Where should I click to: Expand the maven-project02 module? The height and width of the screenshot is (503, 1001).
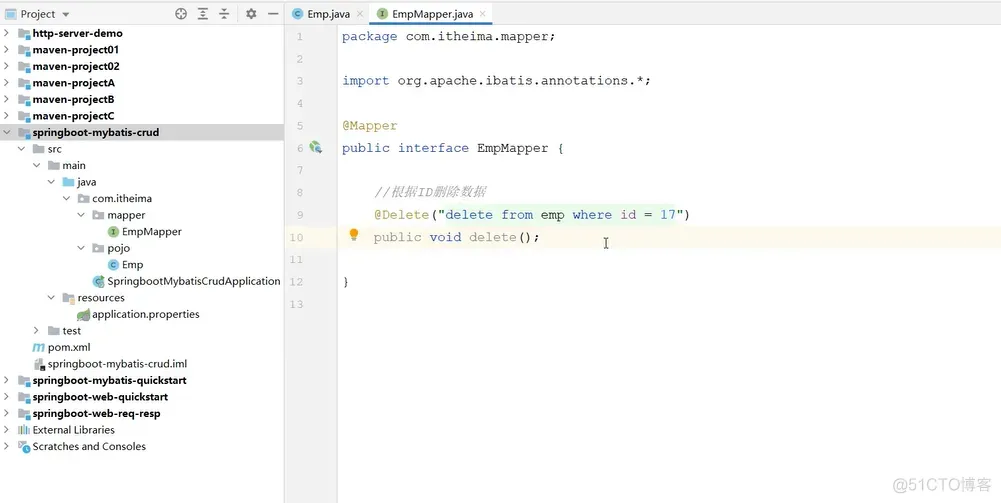6,66
